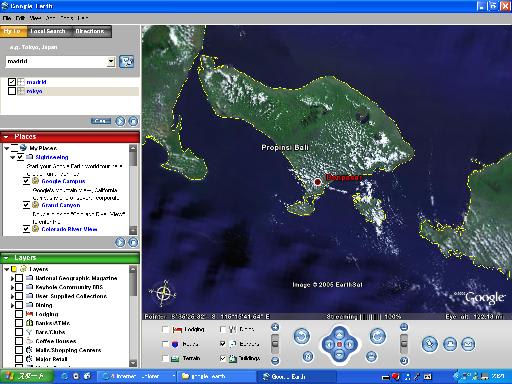Uncheck the Colorado River View placemark
Viewport: 512px width, 384px height.
[x=26, y=229]
